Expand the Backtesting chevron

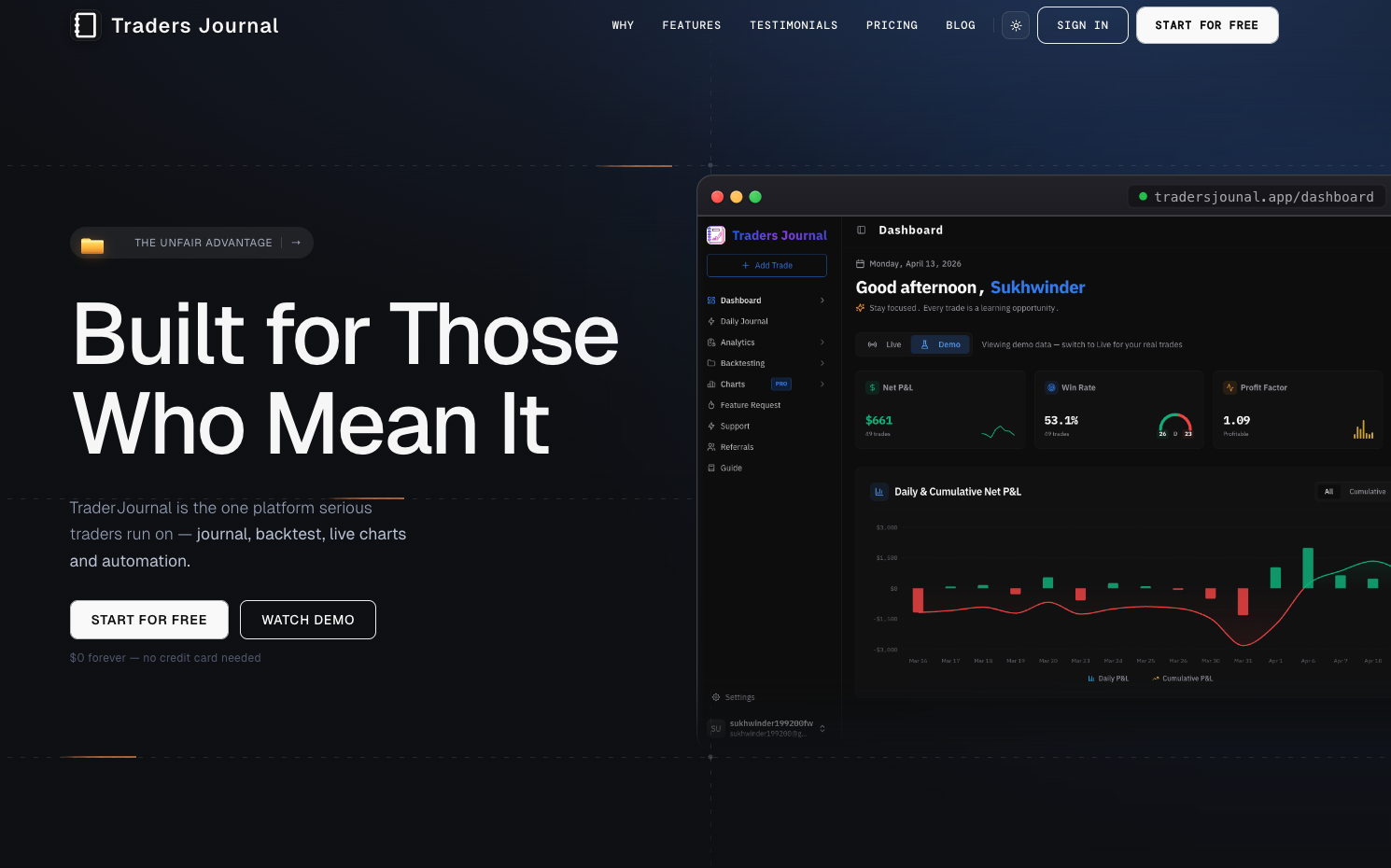coord(822,363)
